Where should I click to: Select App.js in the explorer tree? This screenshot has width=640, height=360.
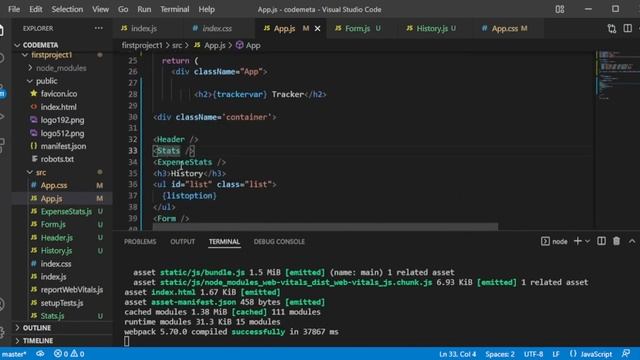pos(51,198)
